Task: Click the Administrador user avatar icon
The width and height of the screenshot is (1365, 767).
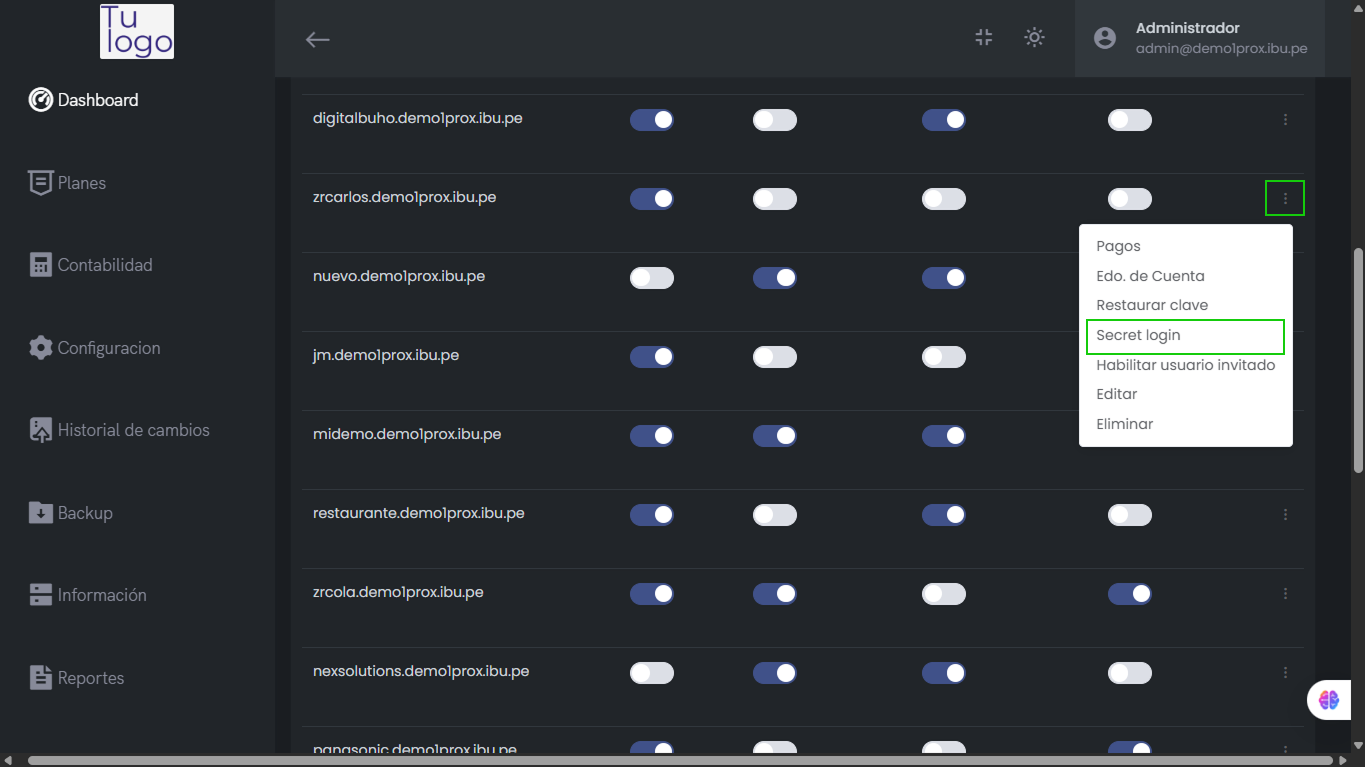Action: point(1105,38)
